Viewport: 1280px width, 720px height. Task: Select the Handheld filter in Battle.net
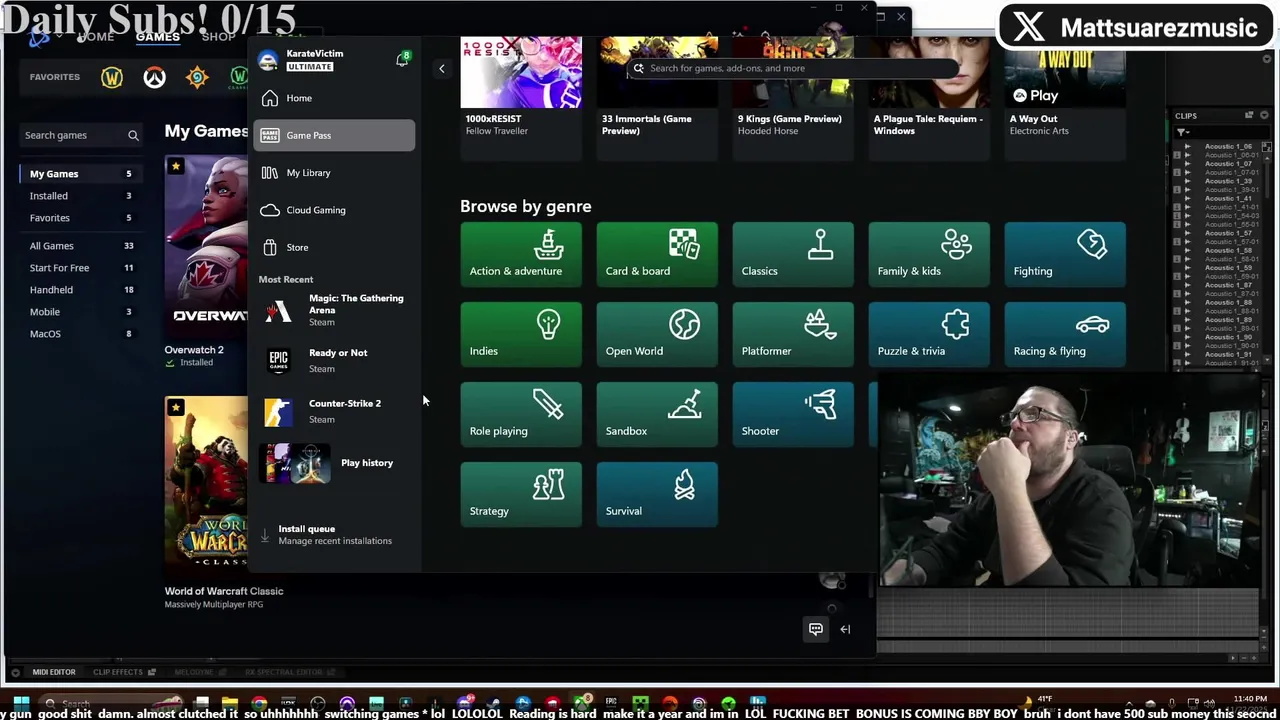(80, 290)
